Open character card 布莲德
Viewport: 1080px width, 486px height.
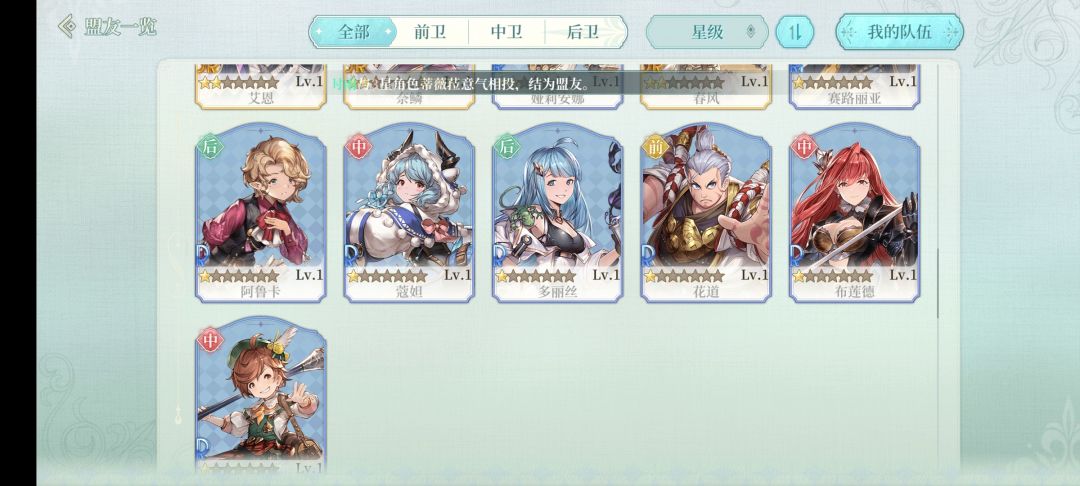[x=854, y=213]
